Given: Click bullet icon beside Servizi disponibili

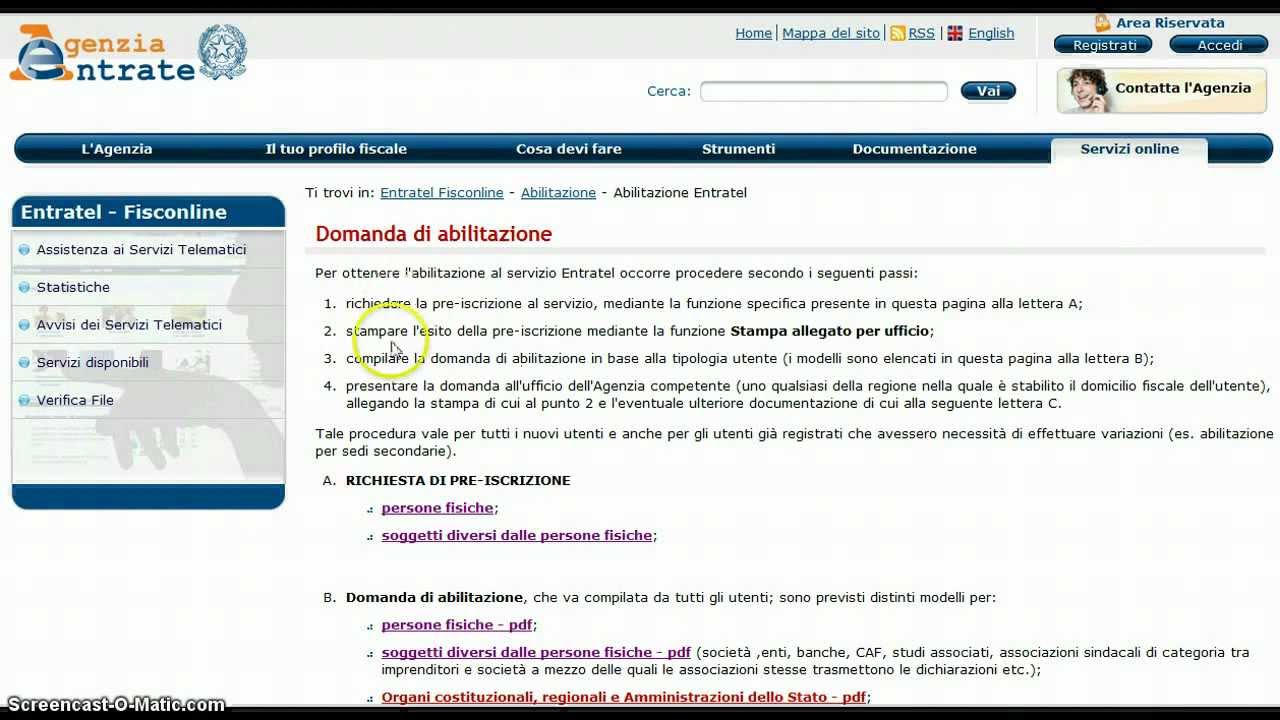Looking at the screenshot, I should point(24,362).
